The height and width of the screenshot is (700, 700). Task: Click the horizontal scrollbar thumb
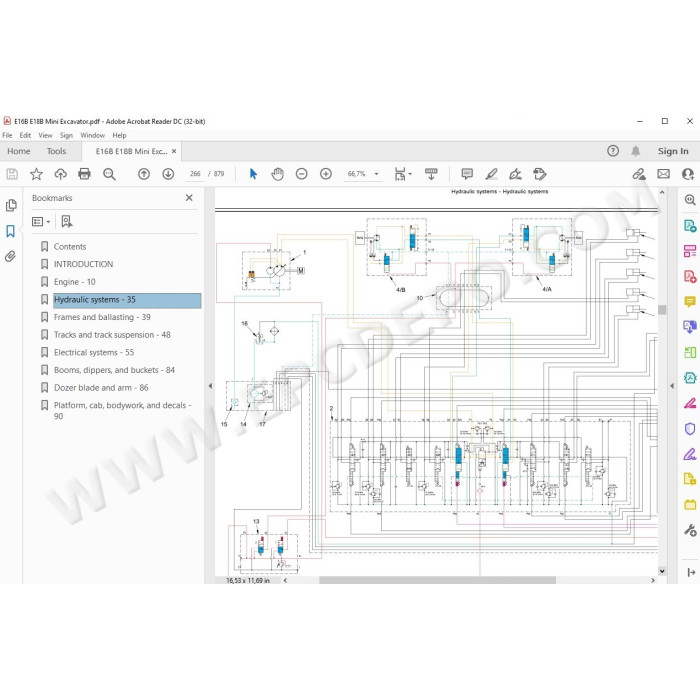point(438,580)
